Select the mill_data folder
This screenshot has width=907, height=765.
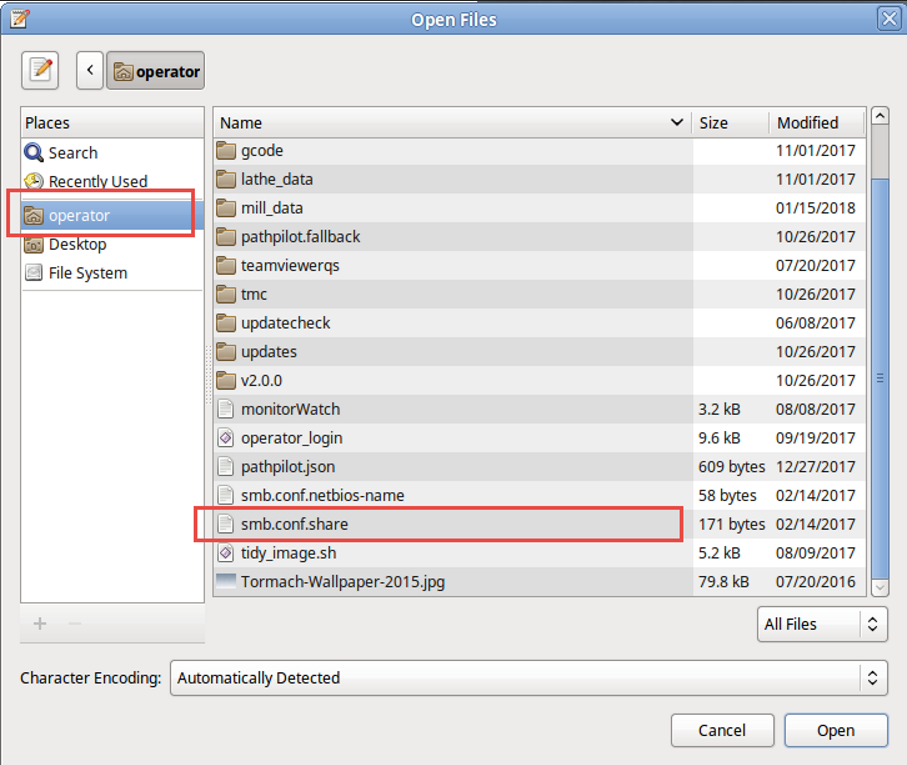(271, 208)
